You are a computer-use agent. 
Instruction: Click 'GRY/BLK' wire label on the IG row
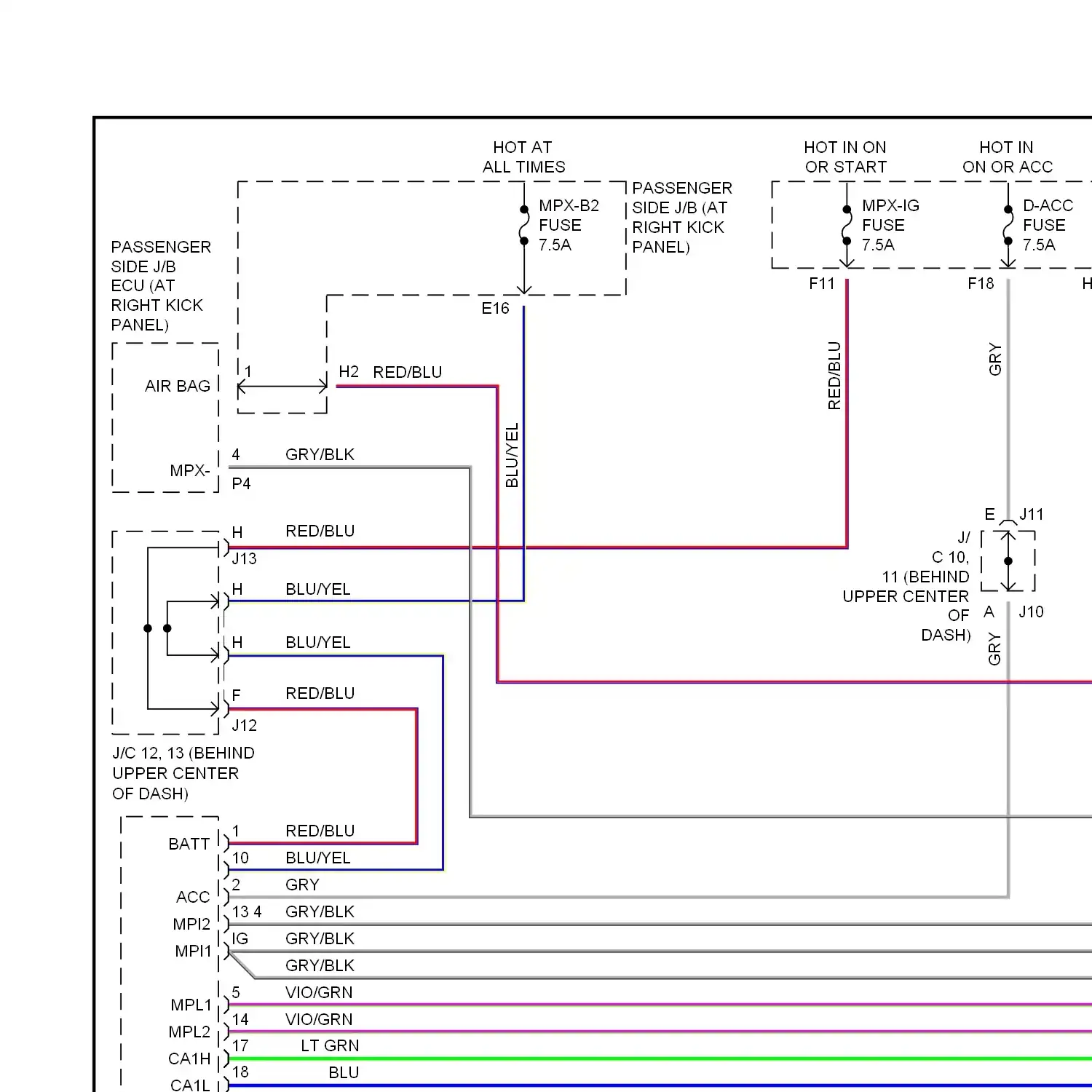[x=320, y=938]
